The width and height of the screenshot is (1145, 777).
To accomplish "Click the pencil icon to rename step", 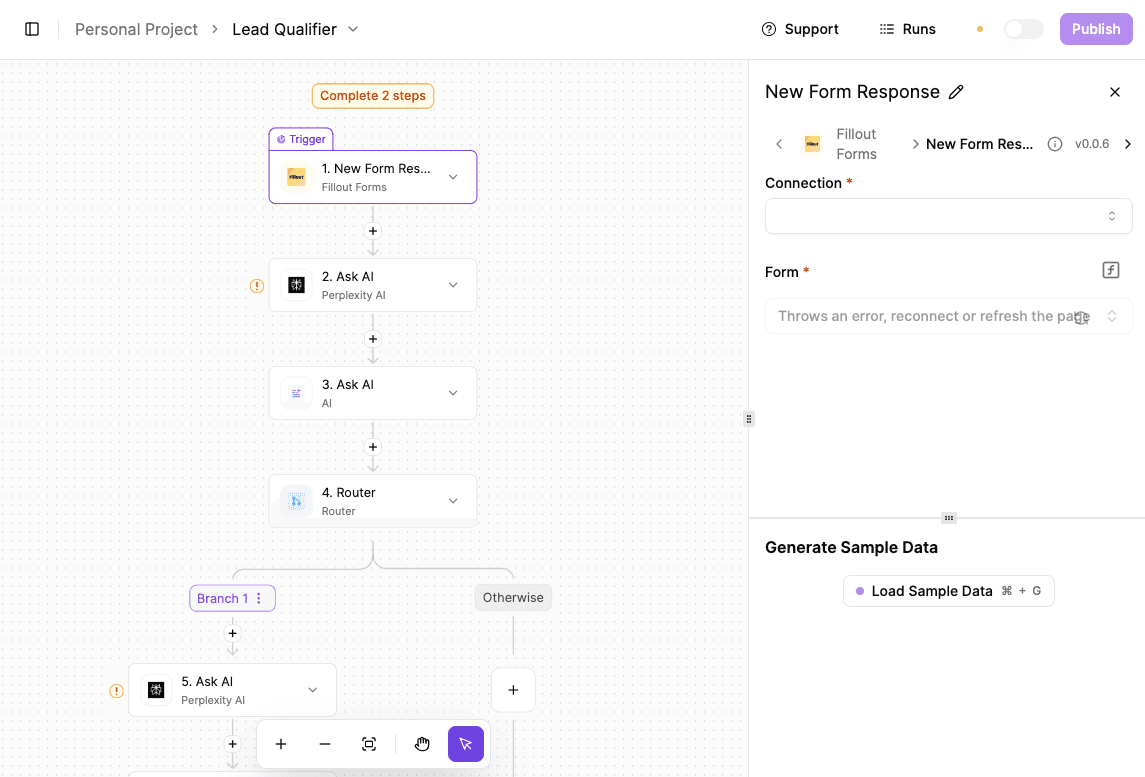I will 956,92.
